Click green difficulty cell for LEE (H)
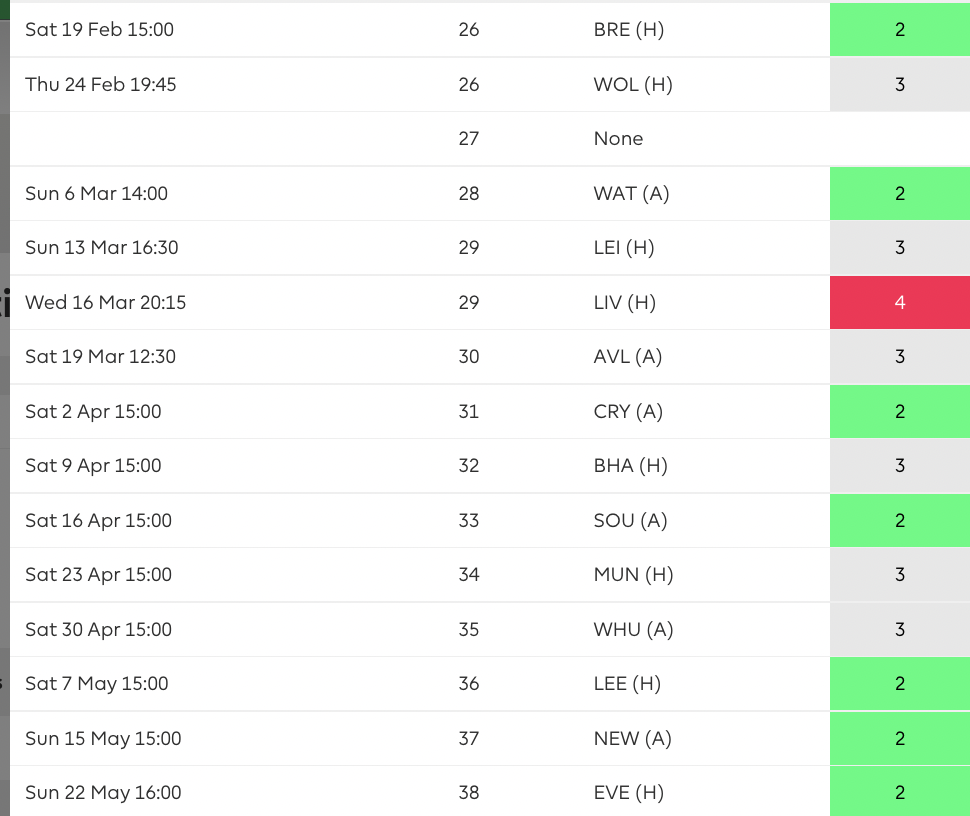Viewport: 970px width, 816px height. tap(899, 684)
